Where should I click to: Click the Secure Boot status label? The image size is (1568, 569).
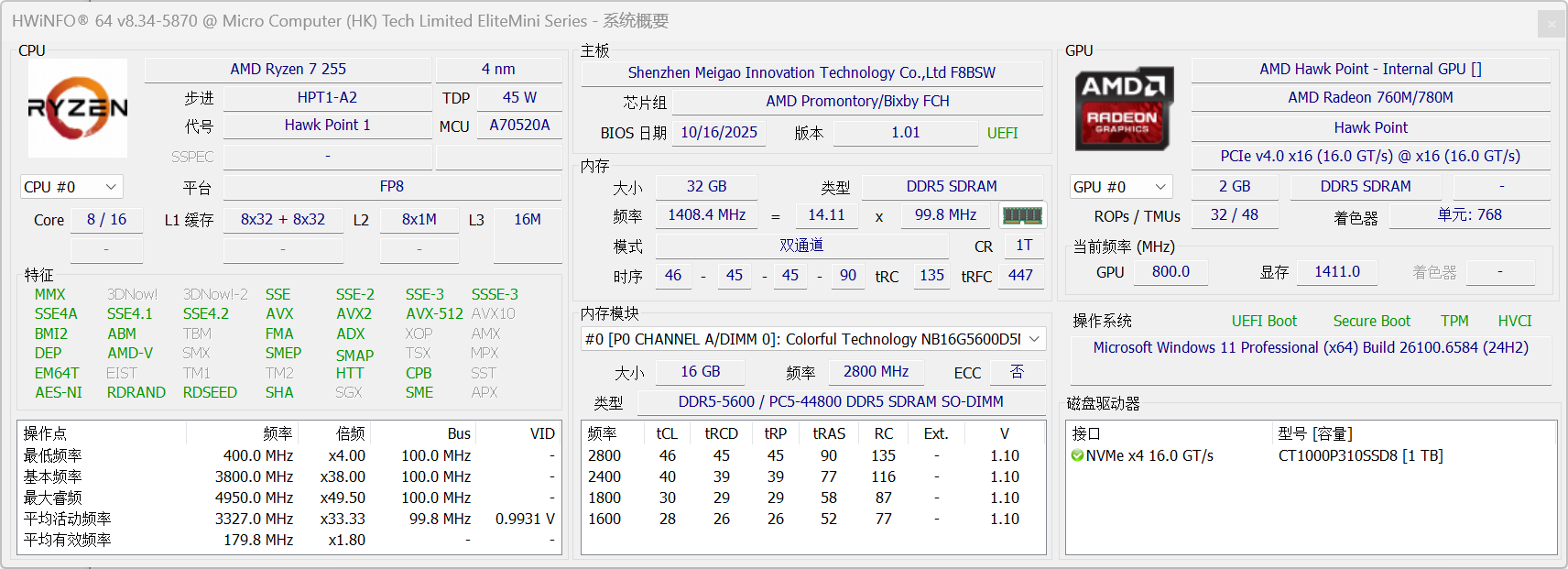pyautogui.click(x=1371, y=321)
